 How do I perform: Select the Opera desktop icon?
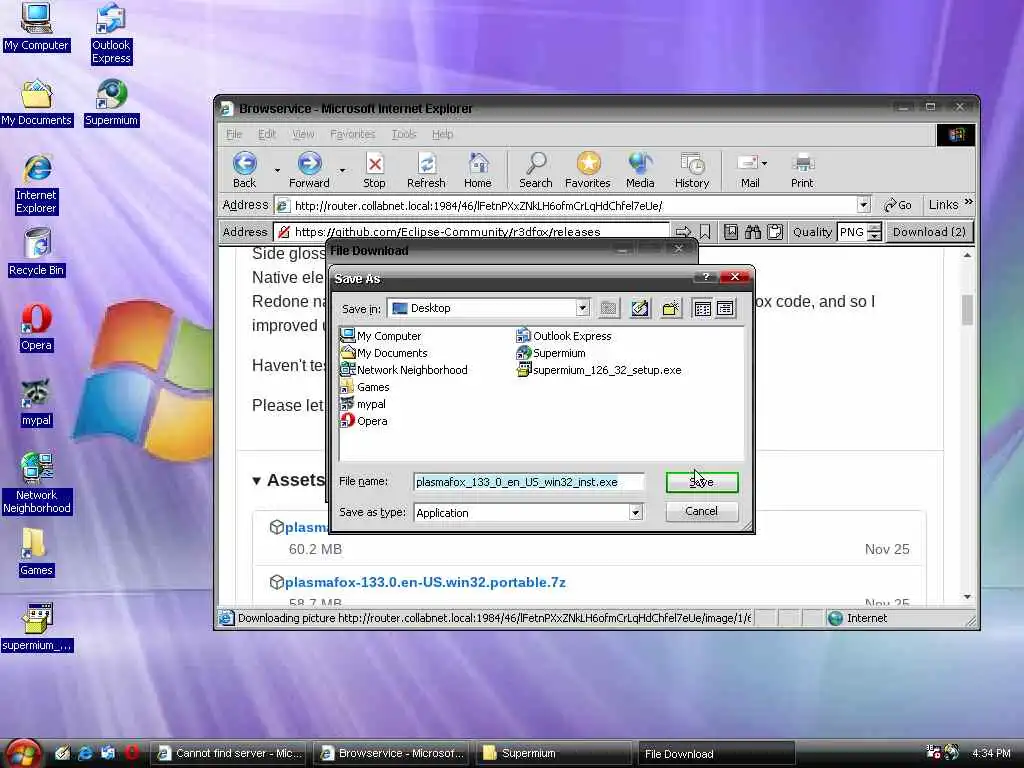pyautogui.click(x=36, y=328)
